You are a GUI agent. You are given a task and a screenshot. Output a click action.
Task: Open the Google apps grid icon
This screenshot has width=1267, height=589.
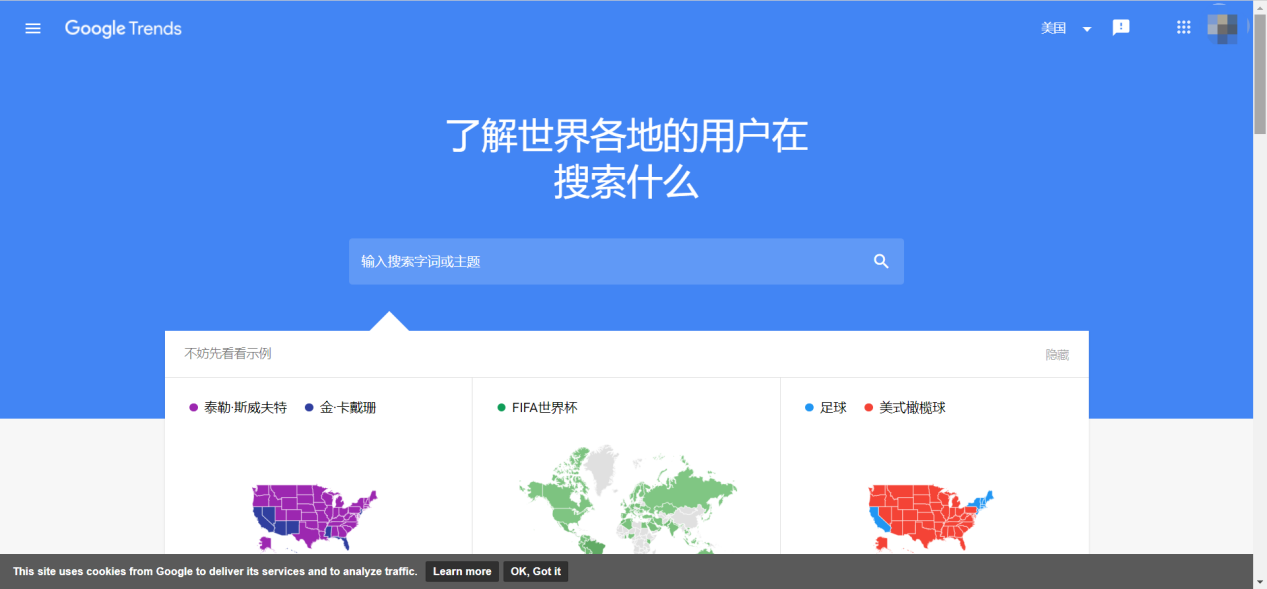point(1183,27)
